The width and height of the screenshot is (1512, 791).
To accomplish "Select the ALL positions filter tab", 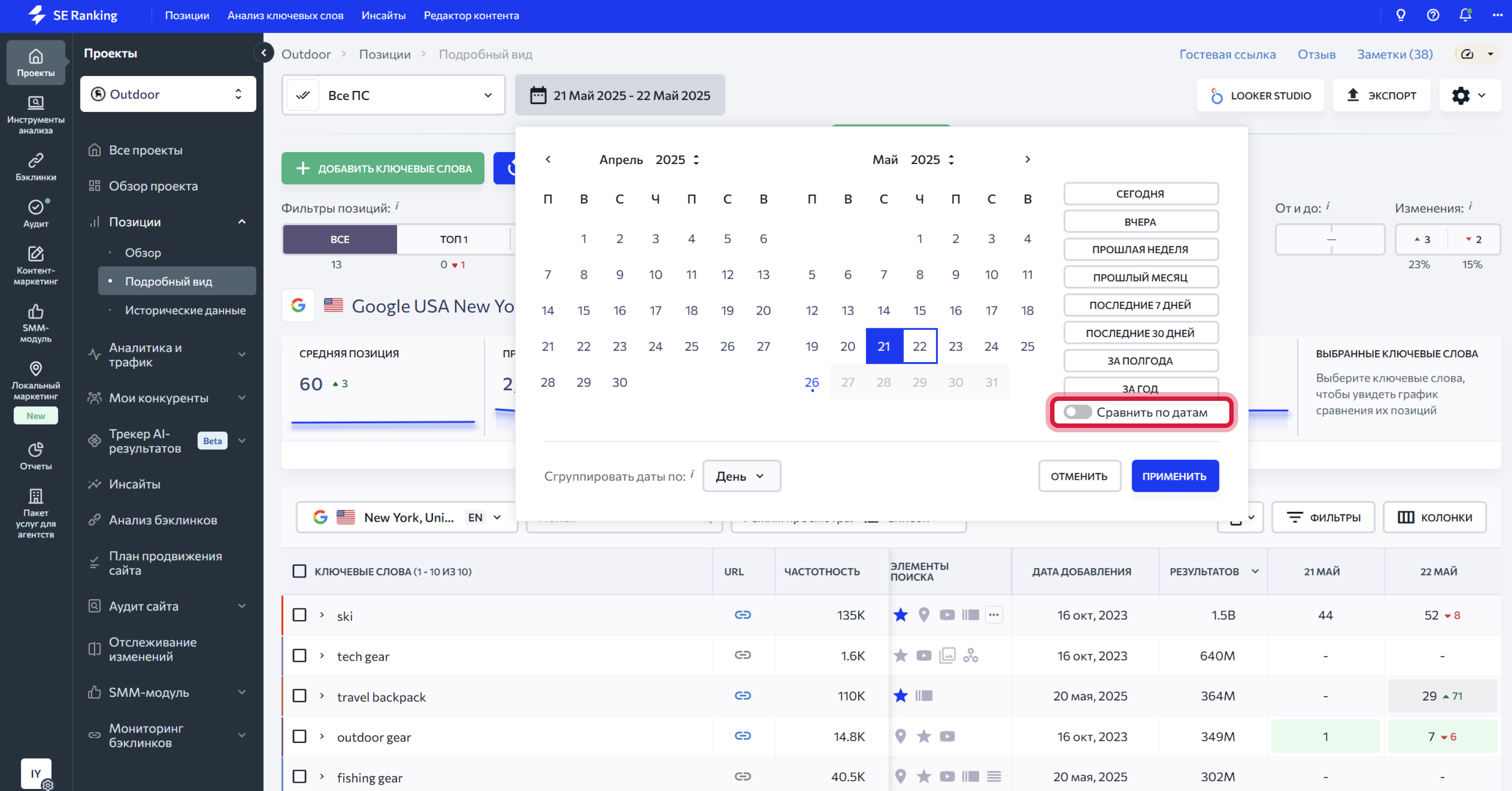I will 340,239.
